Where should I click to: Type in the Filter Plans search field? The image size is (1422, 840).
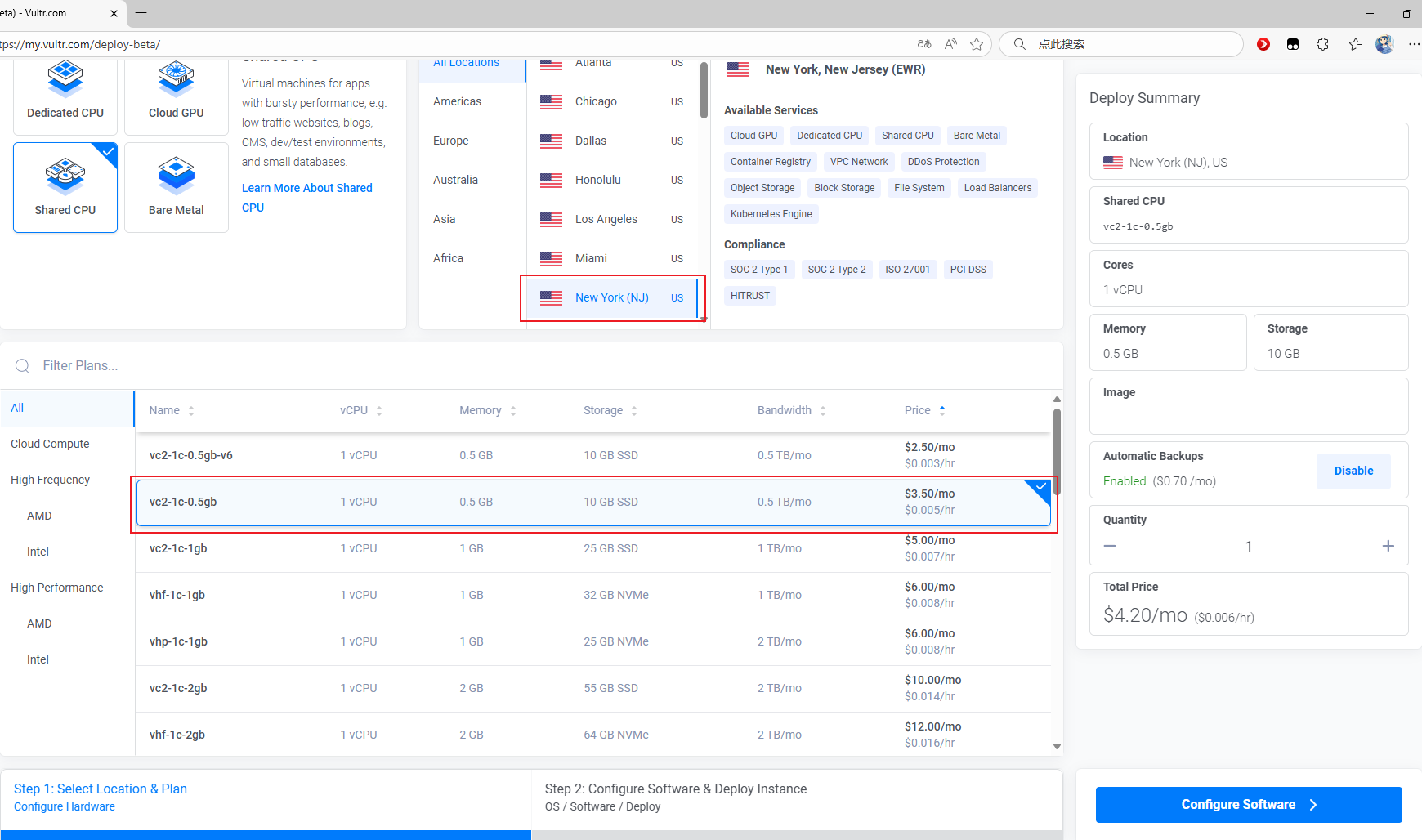tap(327, 366)
